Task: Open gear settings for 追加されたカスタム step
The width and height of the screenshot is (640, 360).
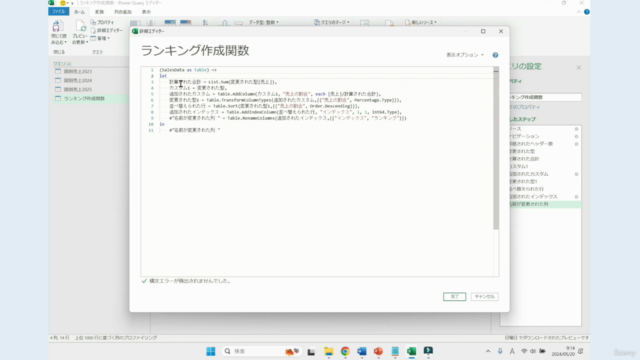Action: coord(576,174)
